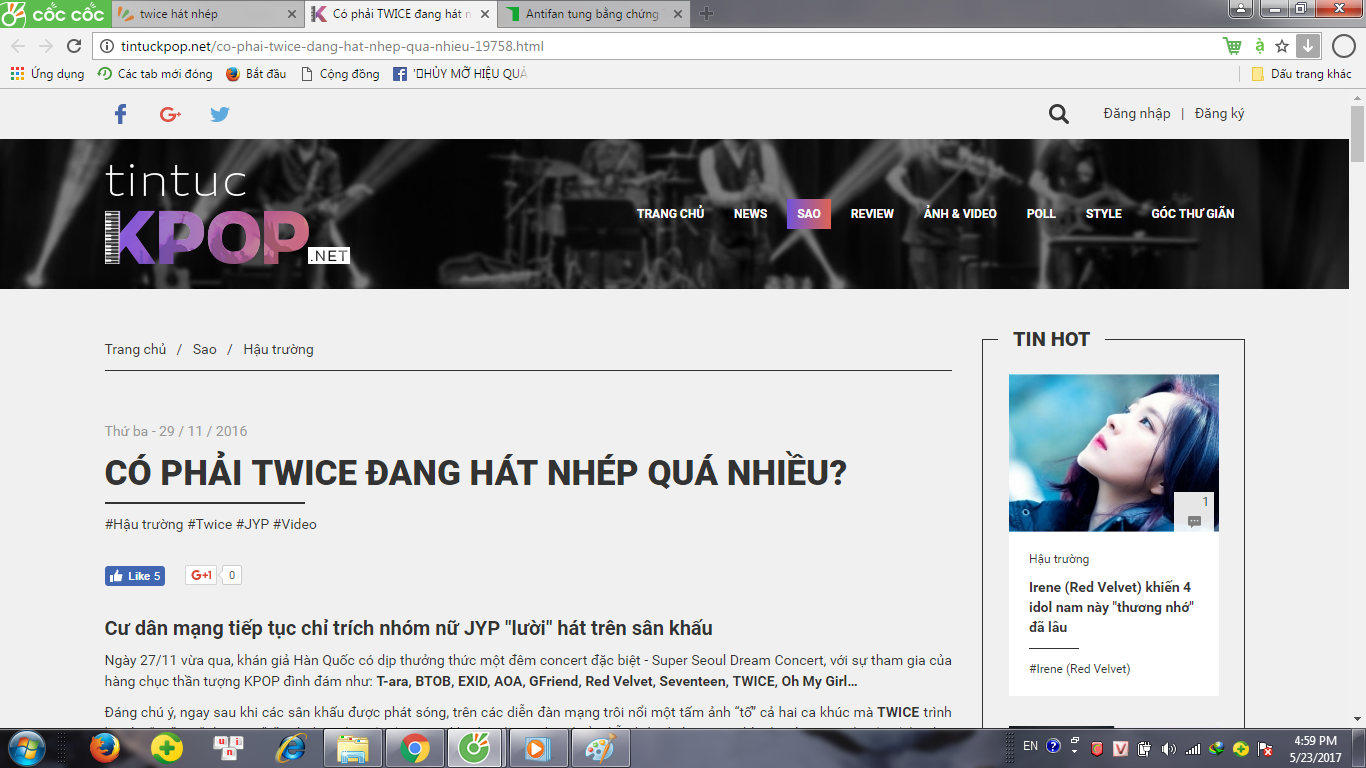The height and width of the screenshot is (768, 1366).
Task: Open Internet Explorer from taskbar
Action: [291, 748]
